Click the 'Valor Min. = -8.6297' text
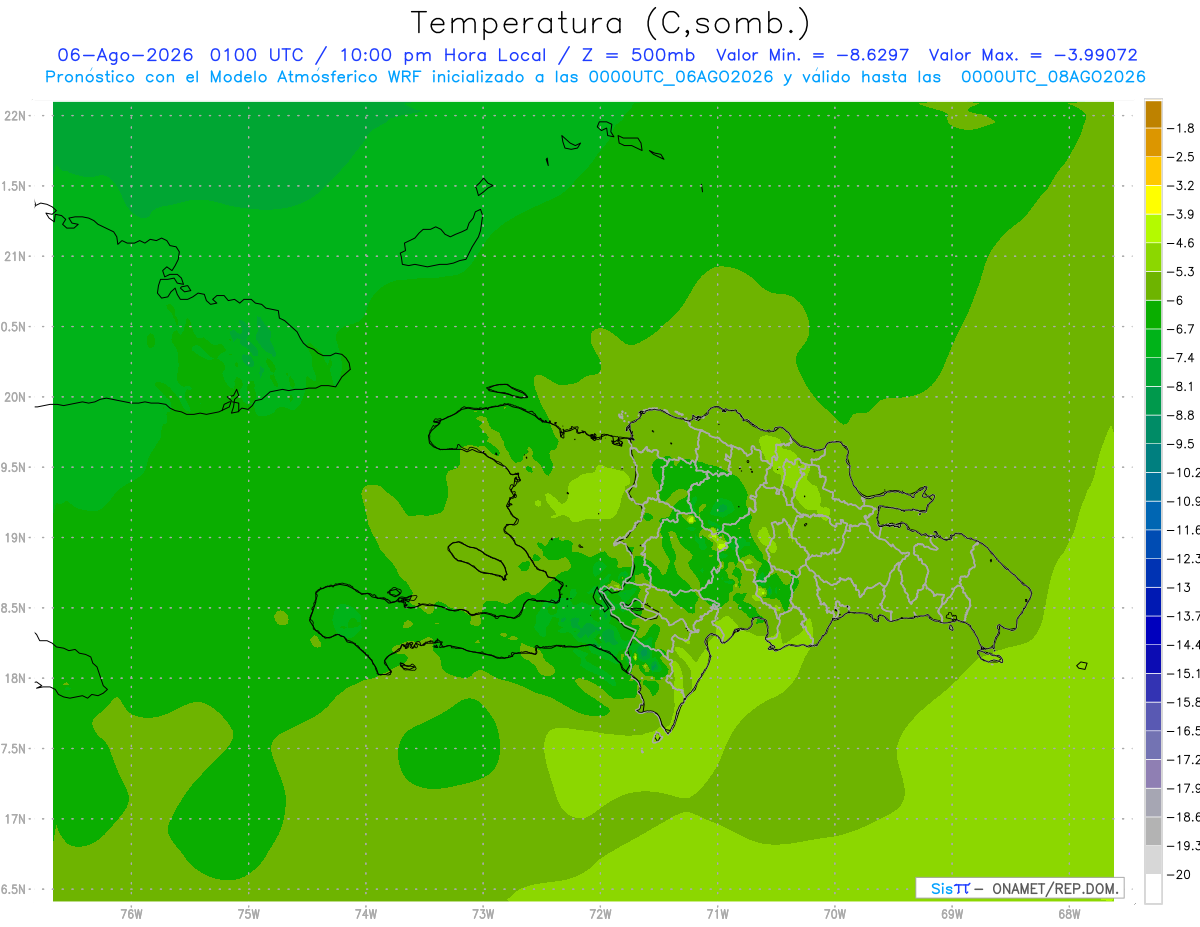This screenshot has height=927, width=1200. pyautogui.click(x=812, y=55)
